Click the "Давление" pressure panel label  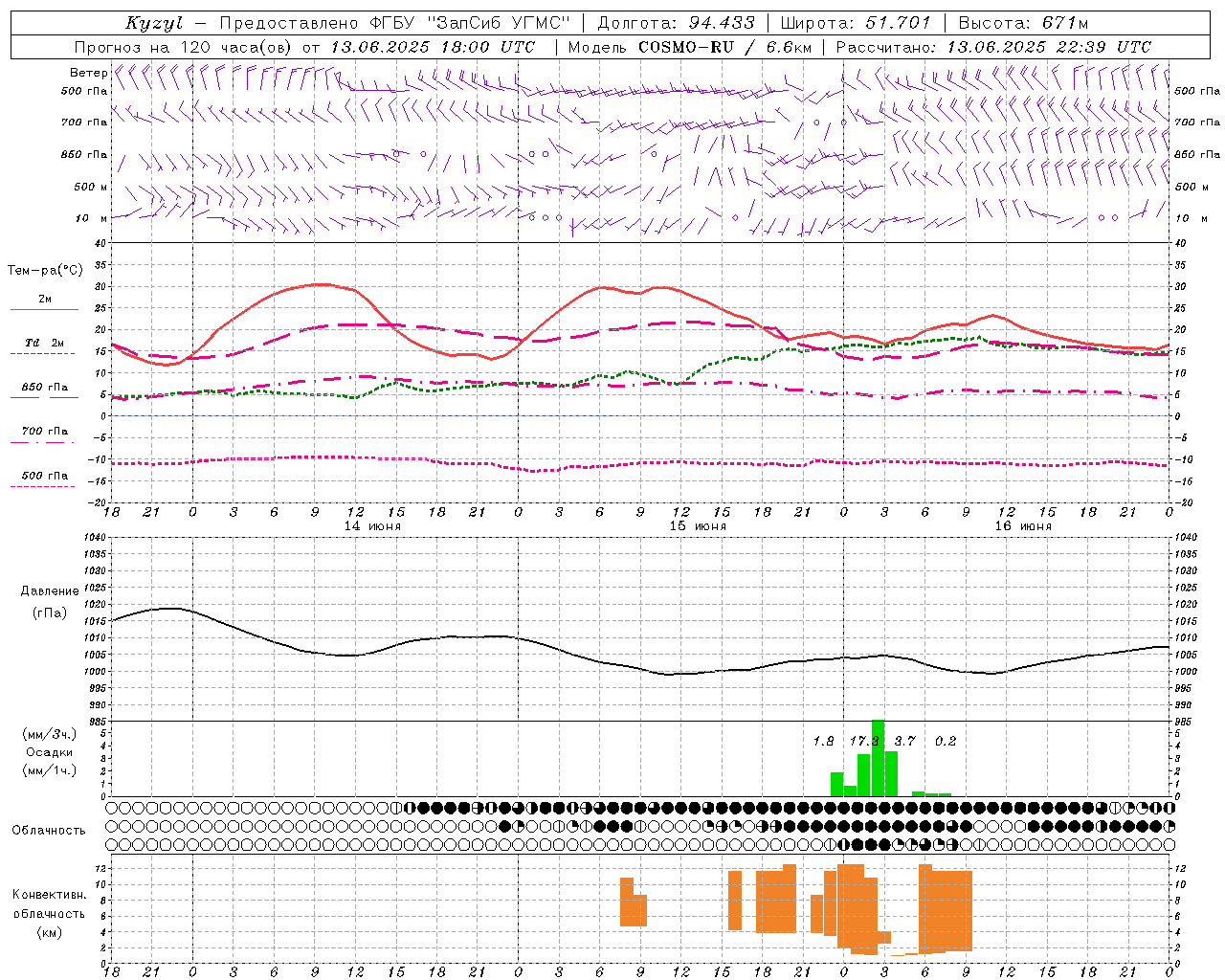50,591
